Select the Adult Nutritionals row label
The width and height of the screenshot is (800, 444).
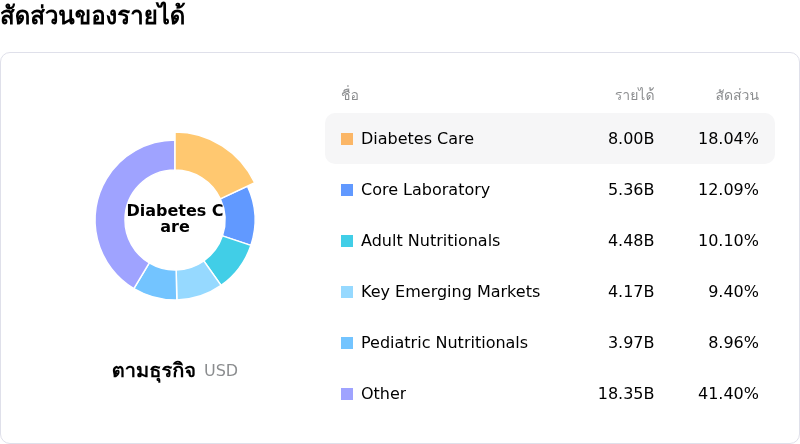(x=430, y=241)
